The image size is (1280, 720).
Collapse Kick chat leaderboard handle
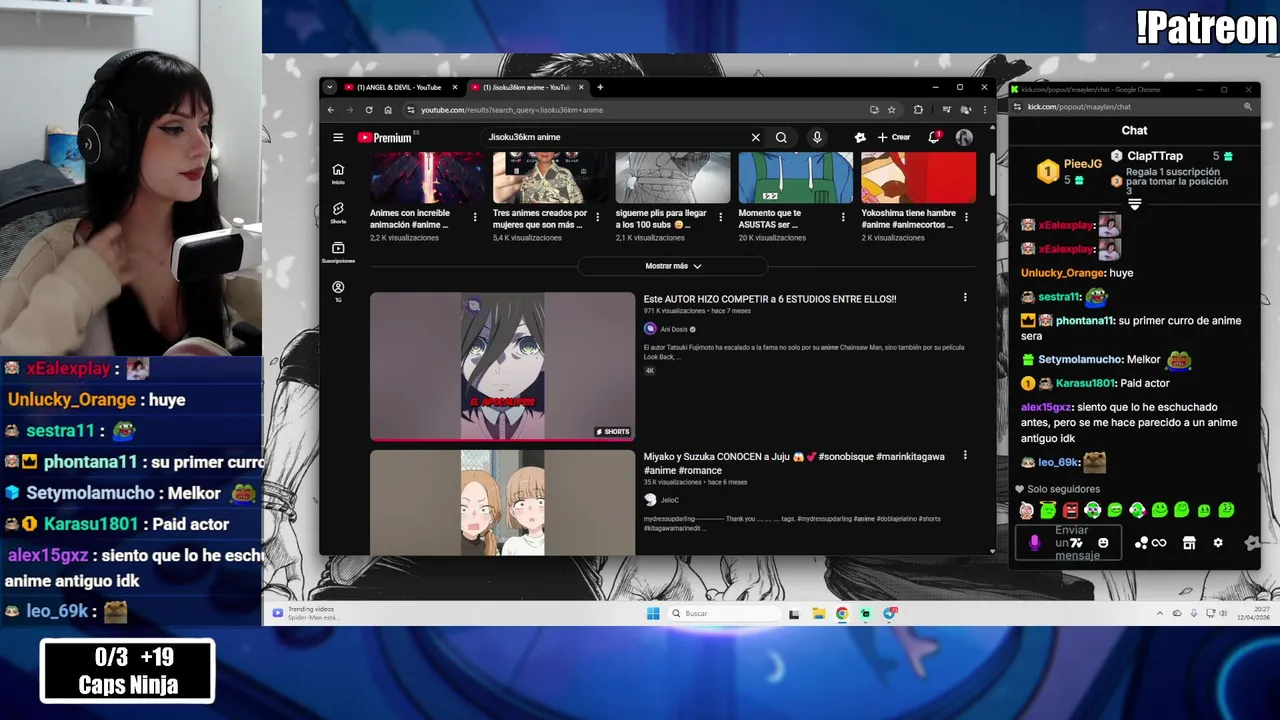click(1134, 204)
